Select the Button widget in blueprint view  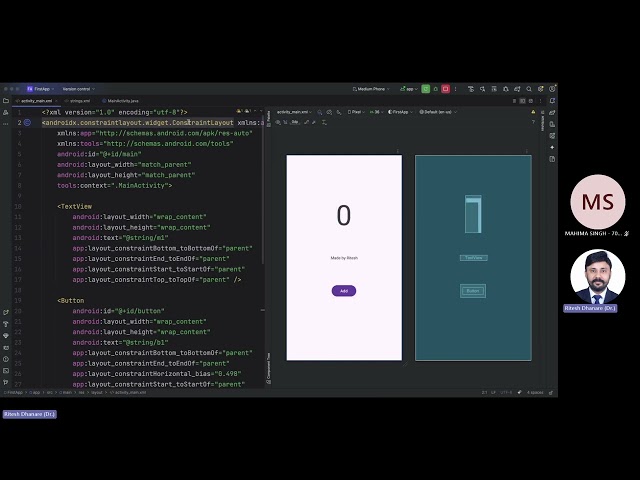[x=473, y=291]
